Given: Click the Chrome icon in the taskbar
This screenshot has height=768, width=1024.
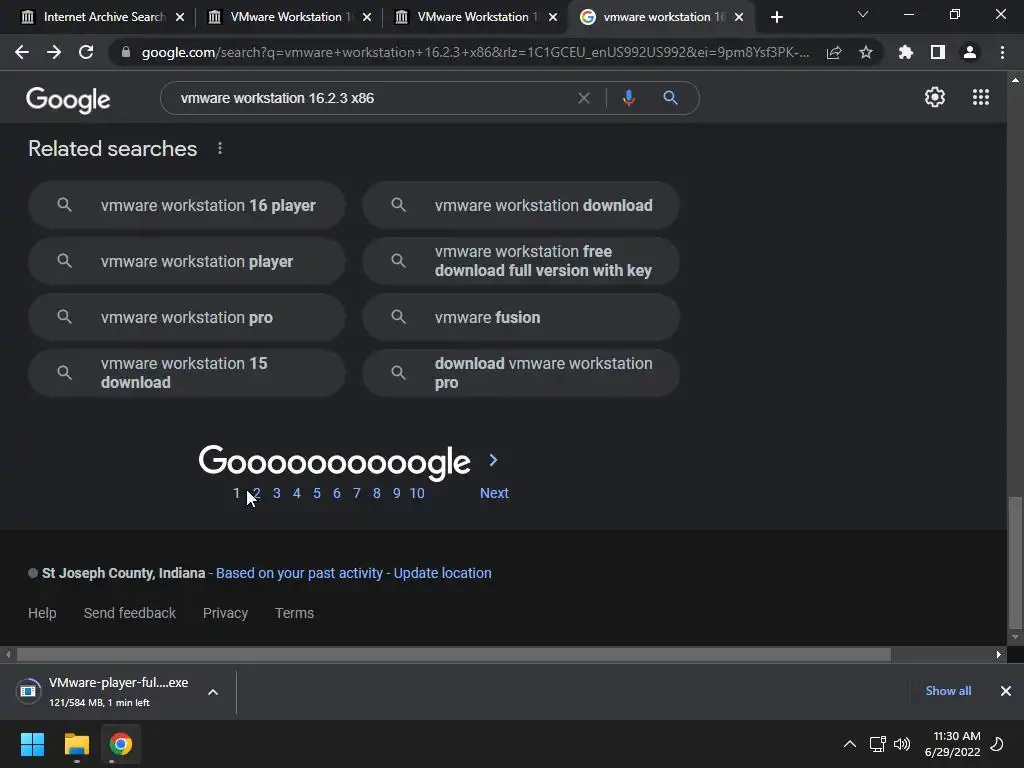Looking at the screenshot, I should (121, 744).
